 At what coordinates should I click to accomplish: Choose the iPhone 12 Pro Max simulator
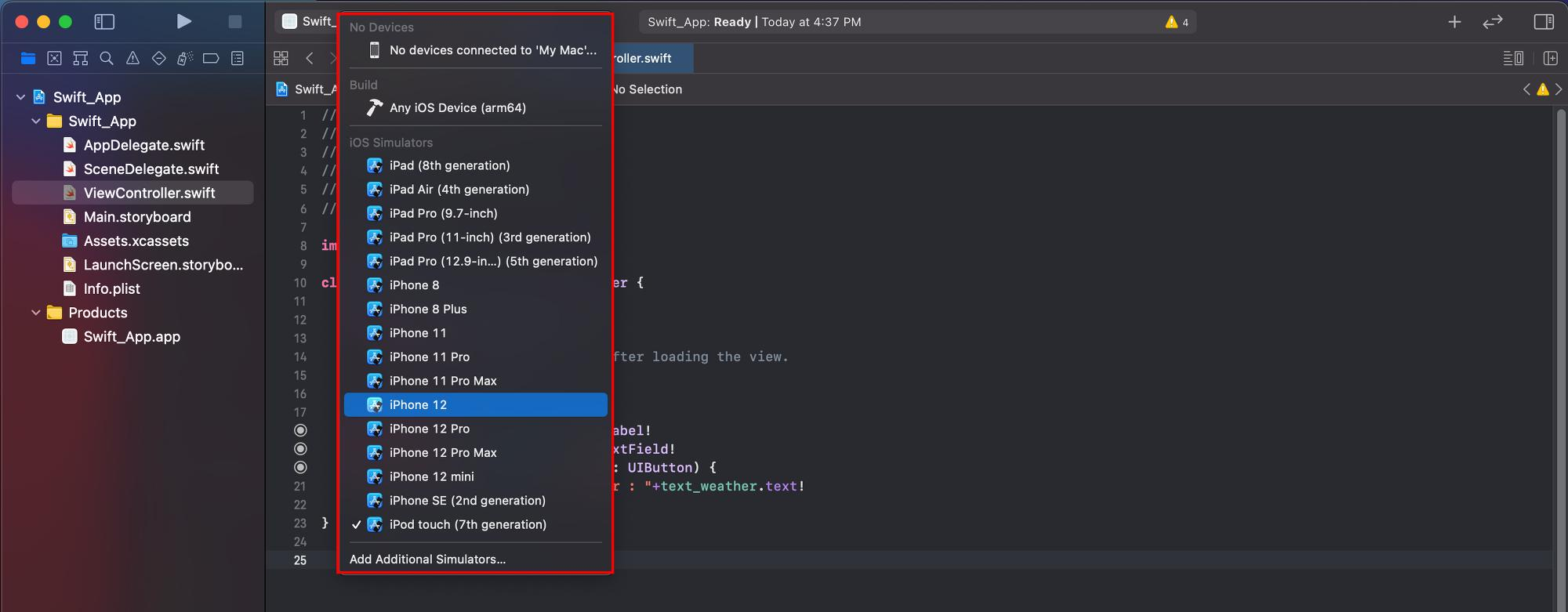coord(475,453)
